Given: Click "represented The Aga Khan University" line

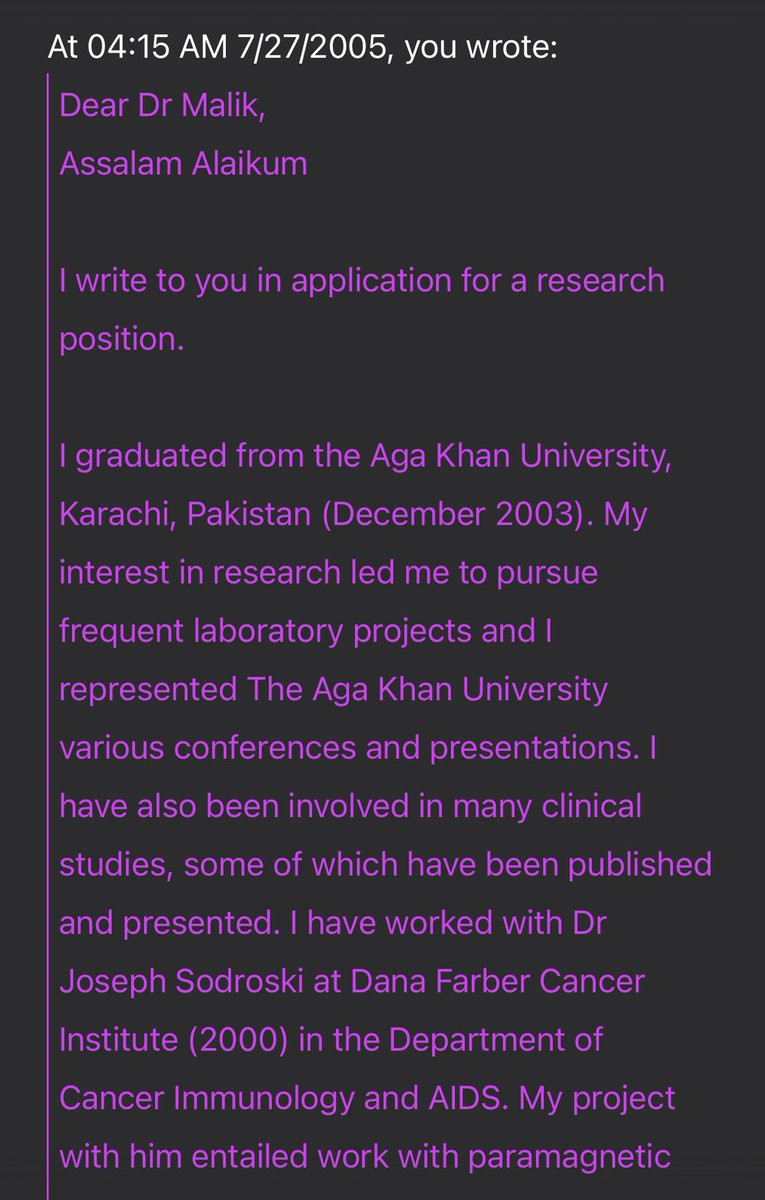Looking at the screenshot, I should (x=333, y=689).
